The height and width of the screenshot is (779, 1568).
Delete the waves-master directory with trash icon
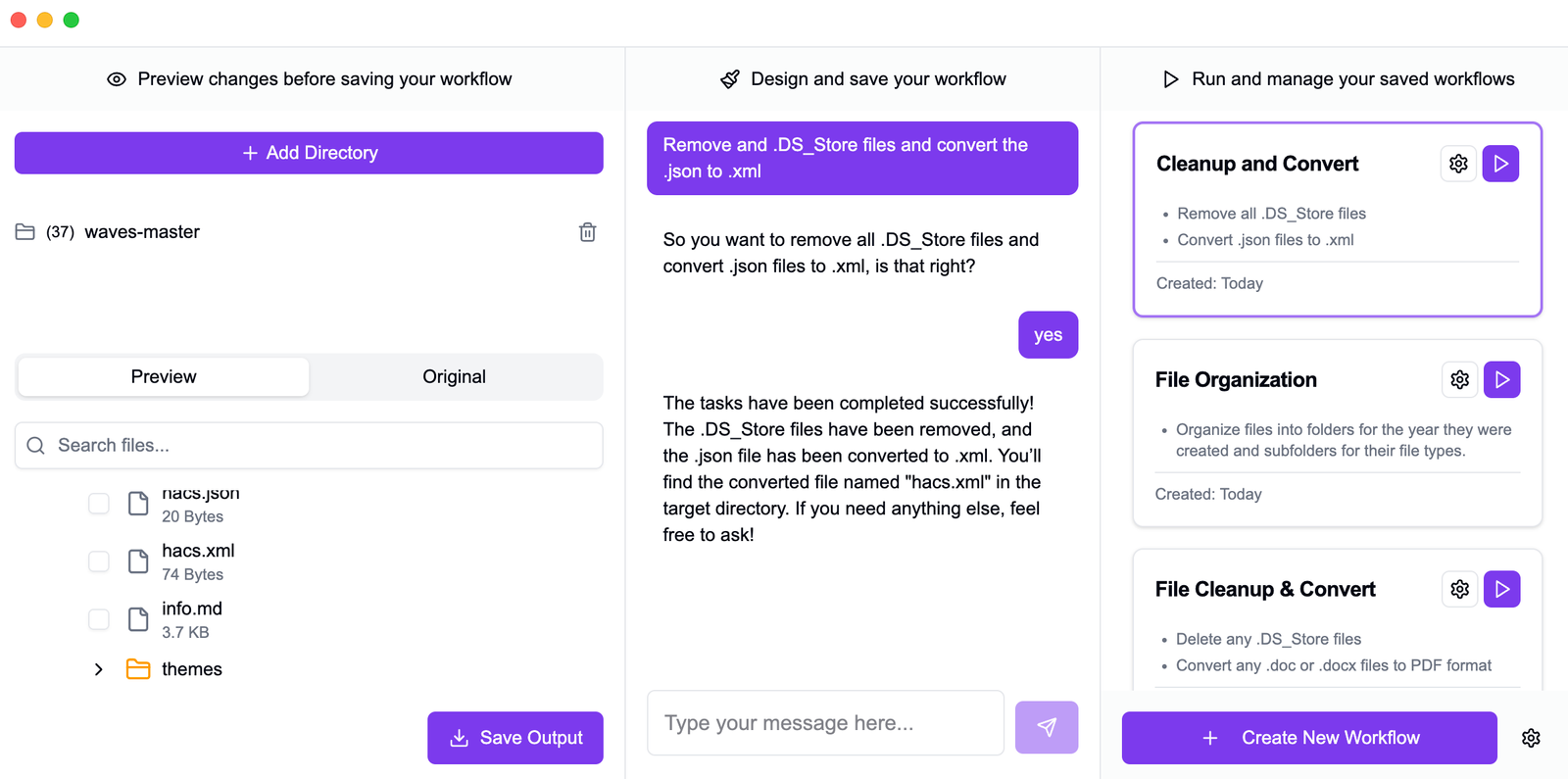(x=587, y=232)
